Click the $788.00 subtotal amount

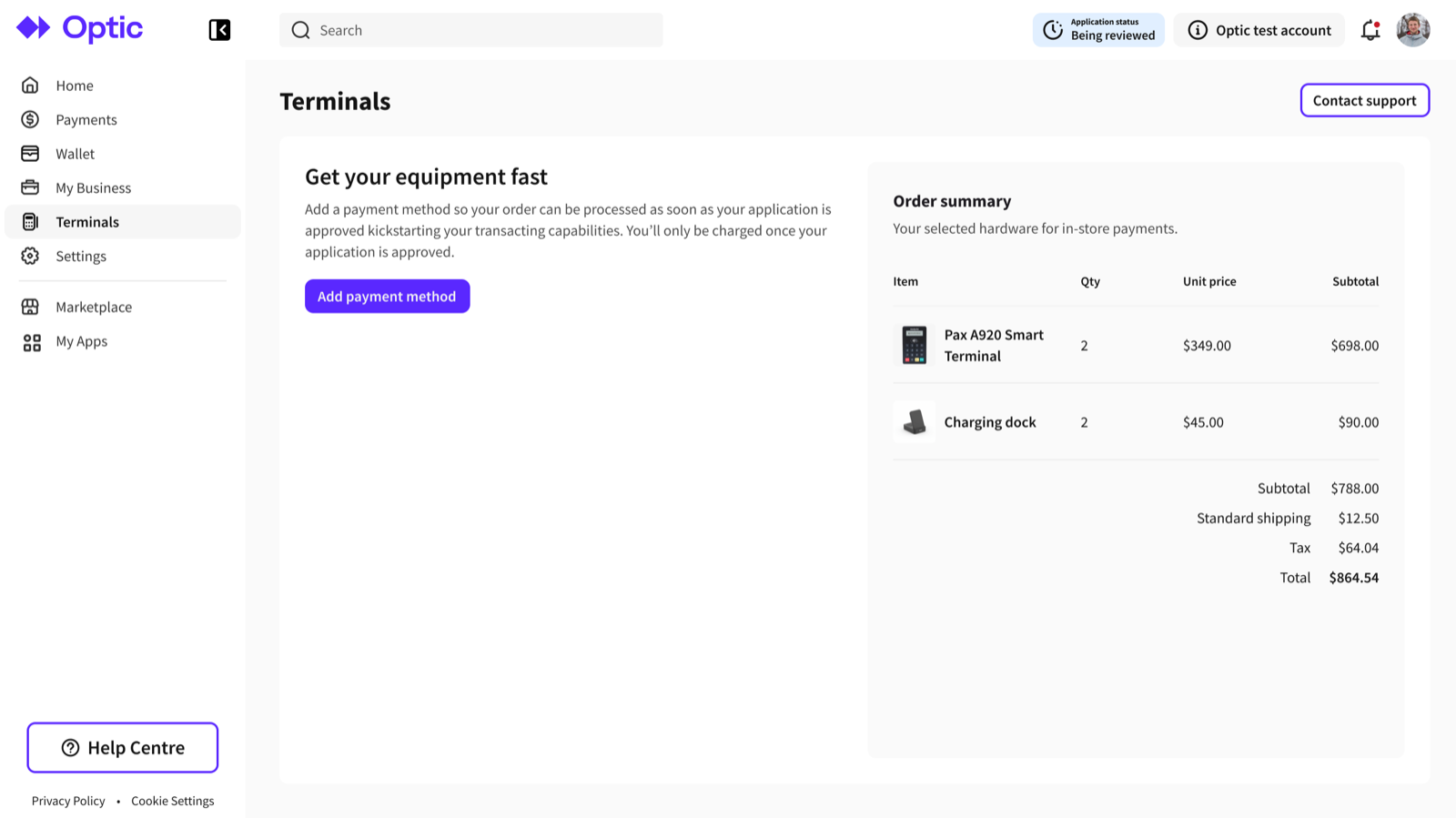1355,489
